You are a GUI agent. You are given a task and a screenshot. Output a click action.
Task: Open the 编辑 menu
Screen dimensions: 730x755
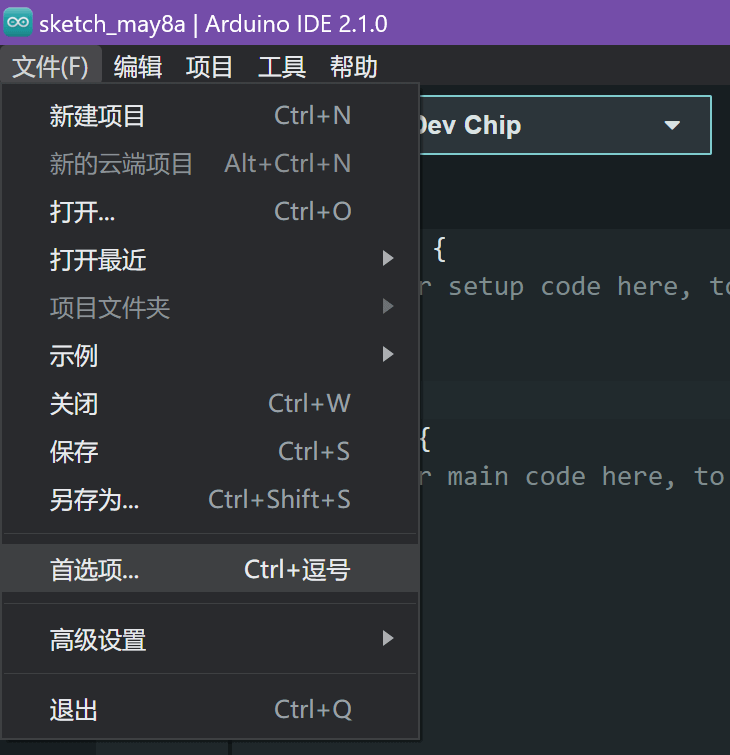(138, 67)
